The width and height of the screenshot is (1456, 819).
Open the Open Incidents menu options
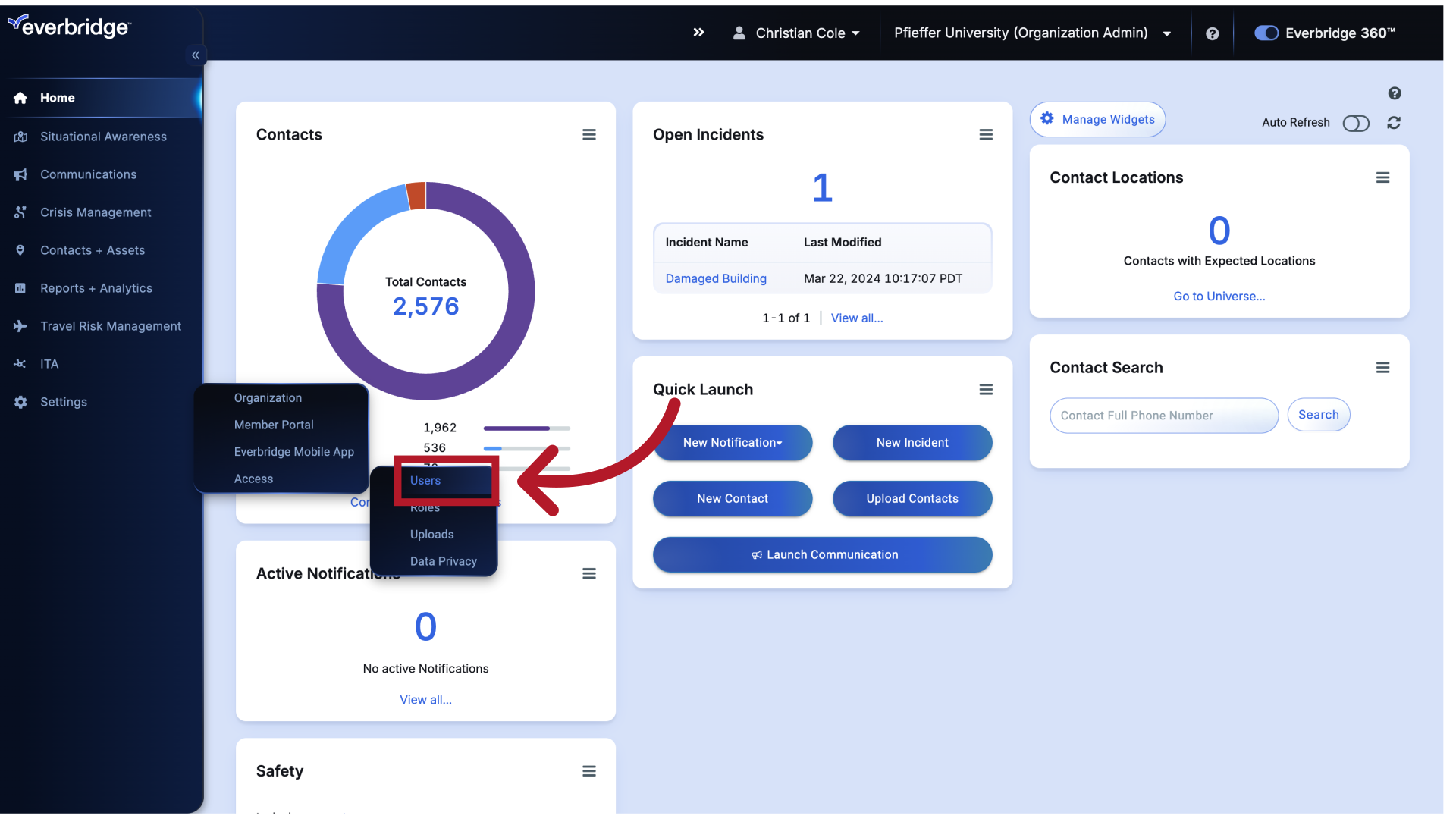tap(984, 134)
